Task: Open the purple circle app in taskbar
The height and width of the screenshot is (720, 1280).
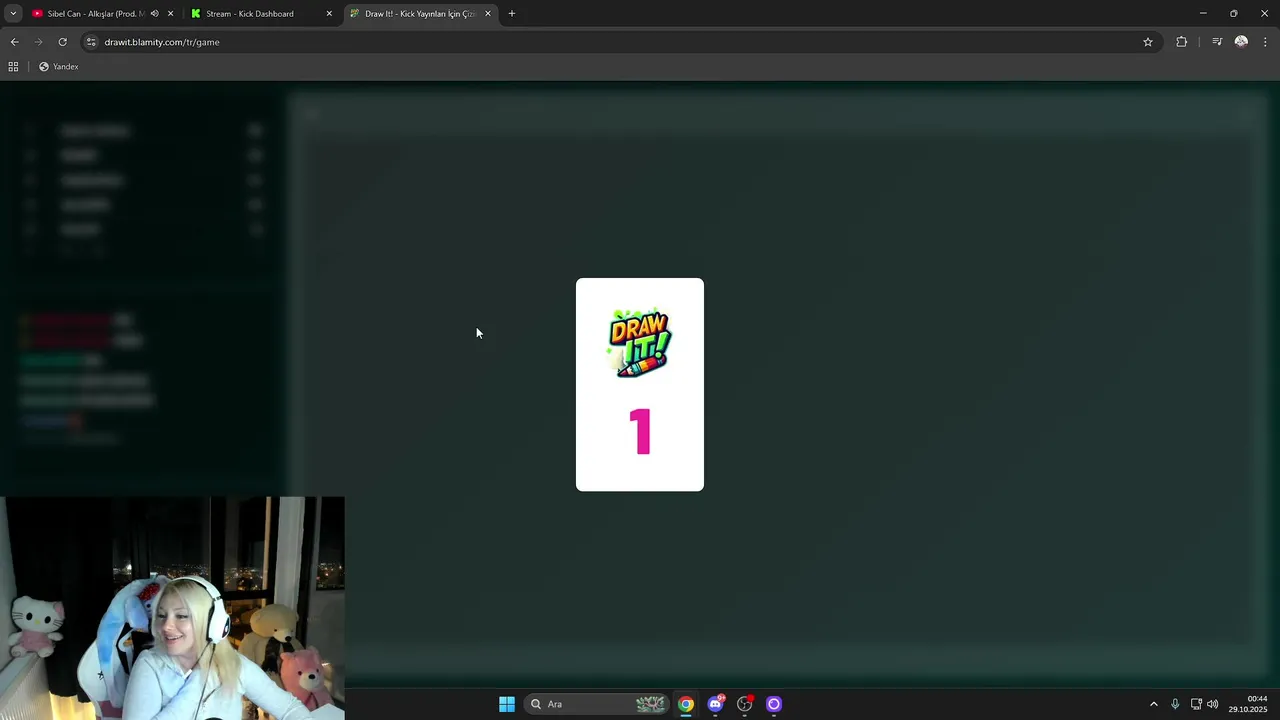Action: coord(773,704)
